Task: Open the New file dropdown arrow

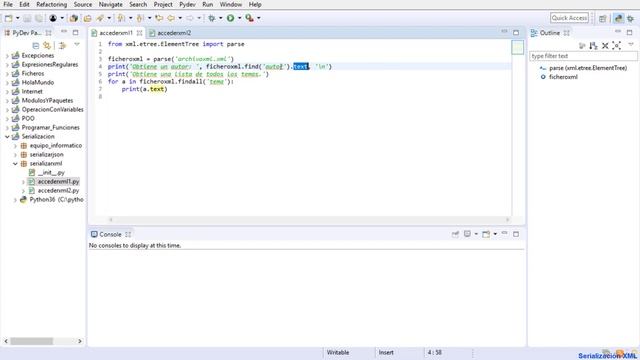Action: tap(18, 18)
